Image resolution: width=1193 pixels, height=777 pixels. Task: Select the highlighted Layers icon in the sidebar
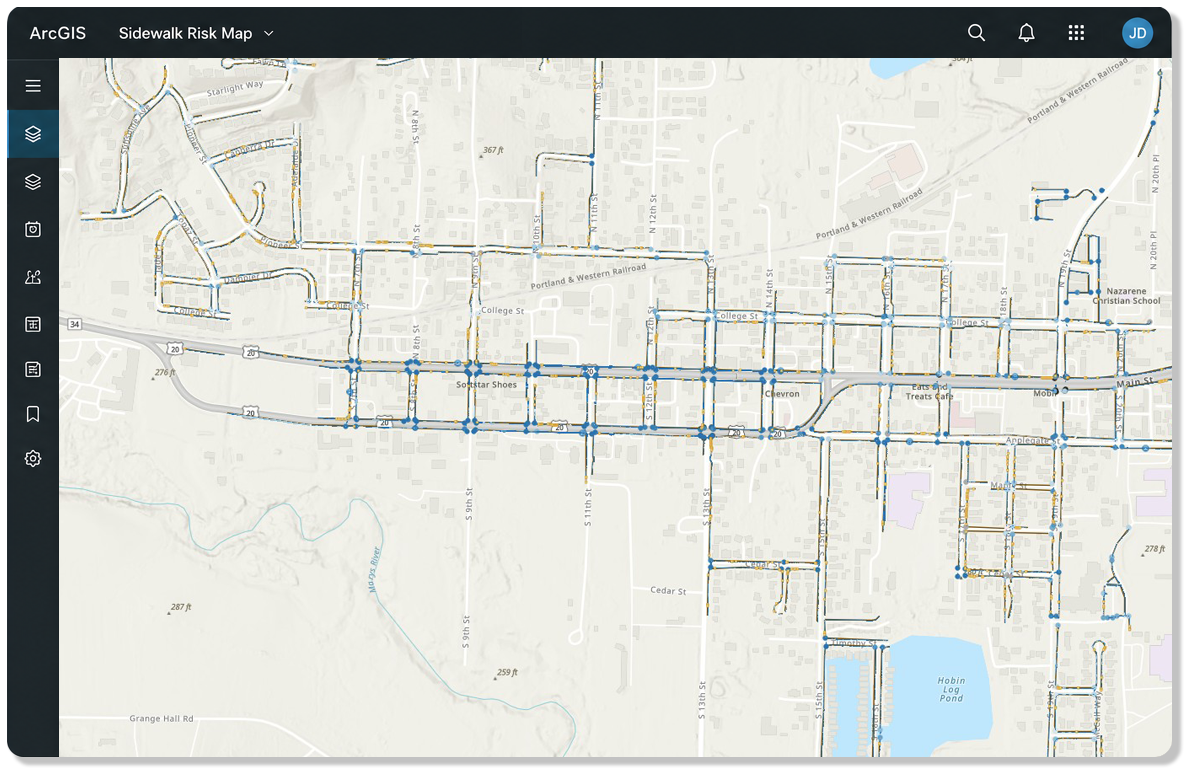pos(33,134)
